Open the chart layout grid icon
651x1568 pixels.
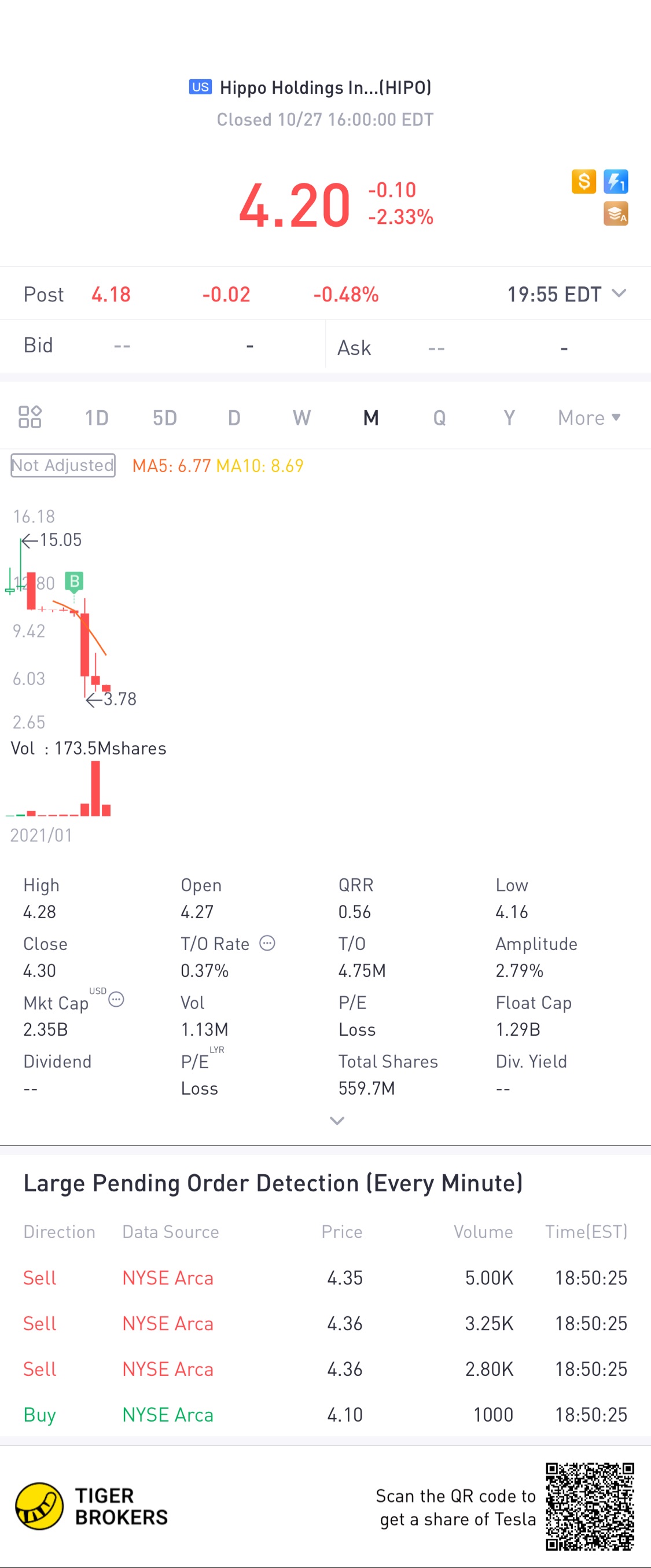tap(30, 417)
